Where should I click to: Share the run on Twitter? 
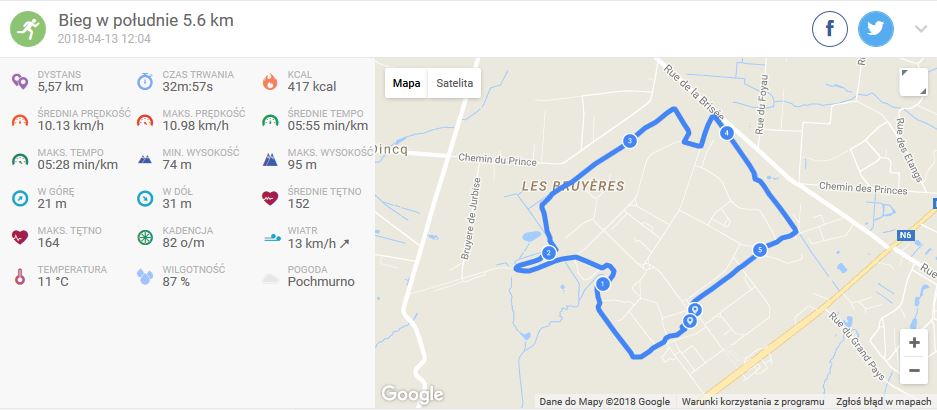[x=876, y=29]
